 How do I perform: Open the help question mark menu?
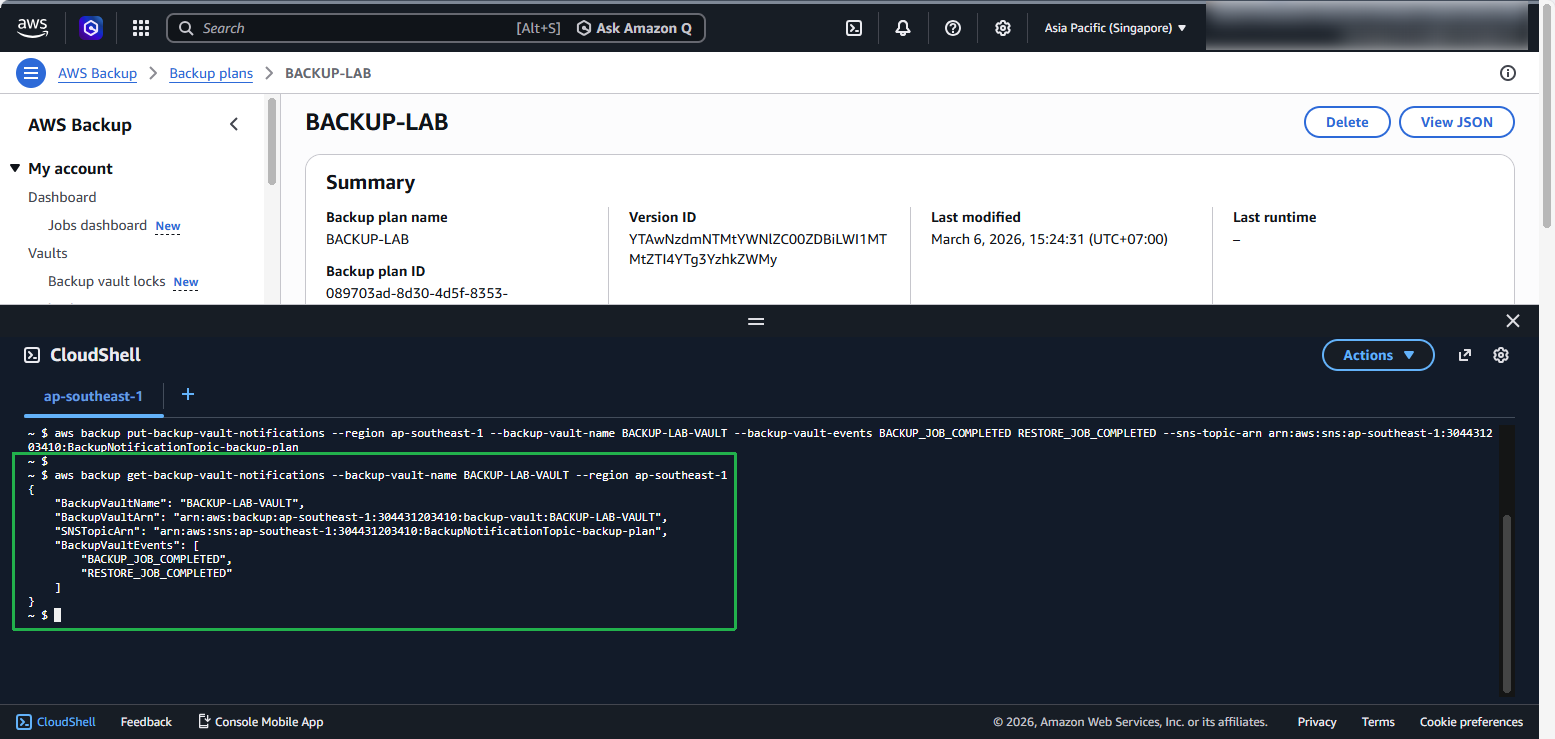click(x=953, y=28)
